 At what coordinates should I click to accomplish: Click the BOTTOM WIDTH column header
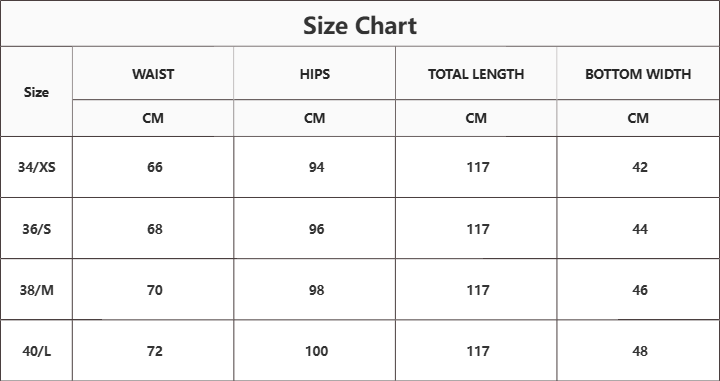(x=638, y=74)
